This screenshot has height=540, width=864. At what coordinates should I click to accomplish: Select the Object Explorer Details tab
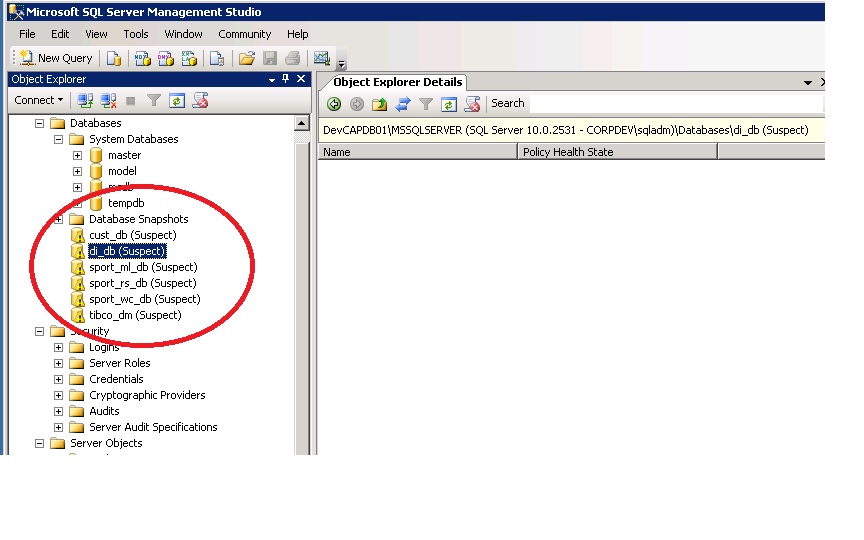tap(397, 82)
